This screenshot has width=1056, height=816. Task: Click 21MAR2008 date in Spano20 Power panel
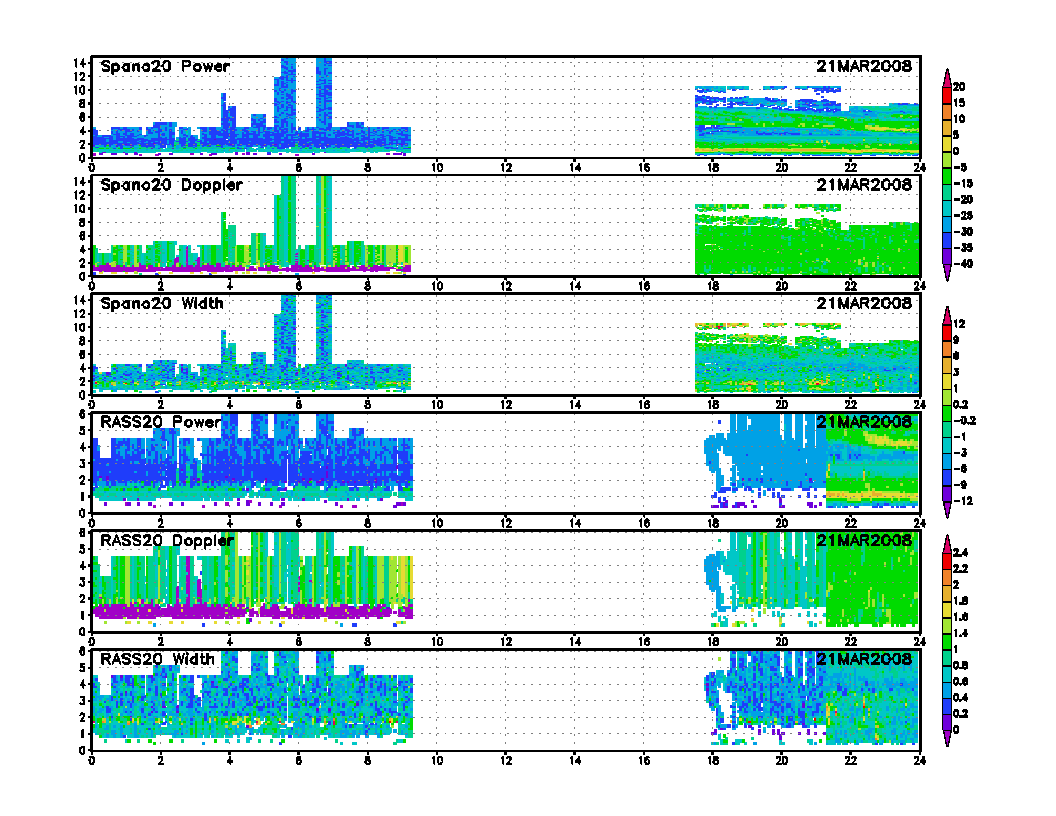tap(864, 66)
